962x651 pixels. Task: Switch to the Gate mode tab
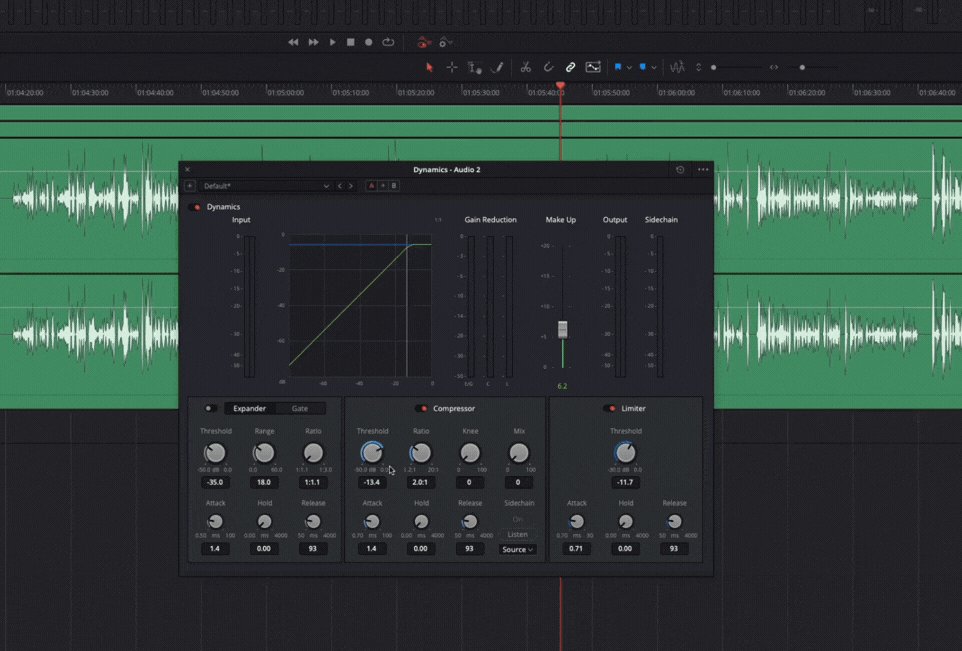(x=300, y=408)
